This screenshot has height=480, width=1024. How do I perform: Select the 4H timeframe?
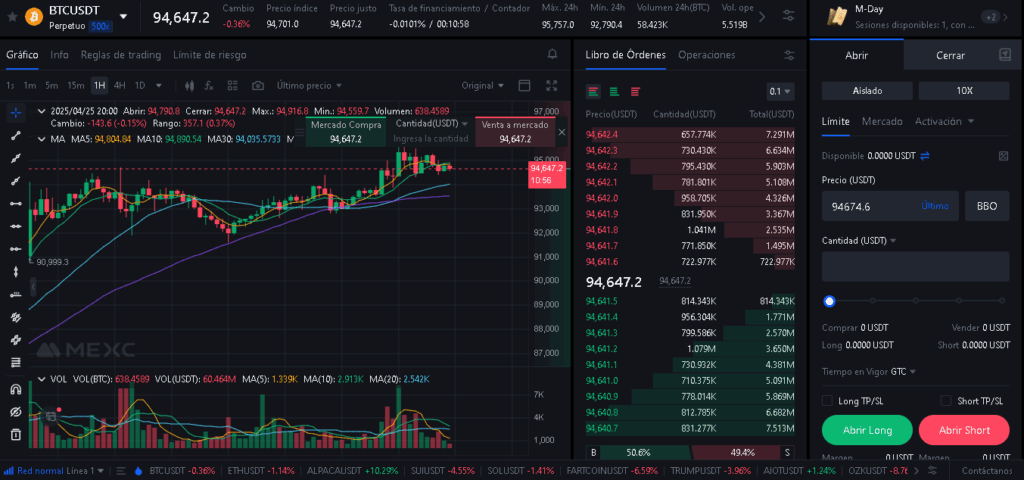coord(120,86)
